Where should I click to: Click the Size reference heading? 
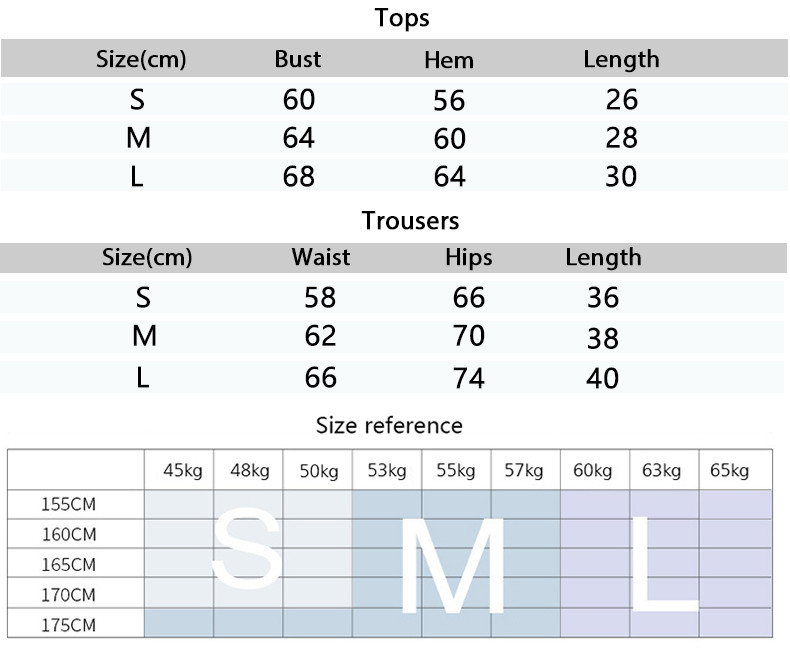[x=389, y=426]
